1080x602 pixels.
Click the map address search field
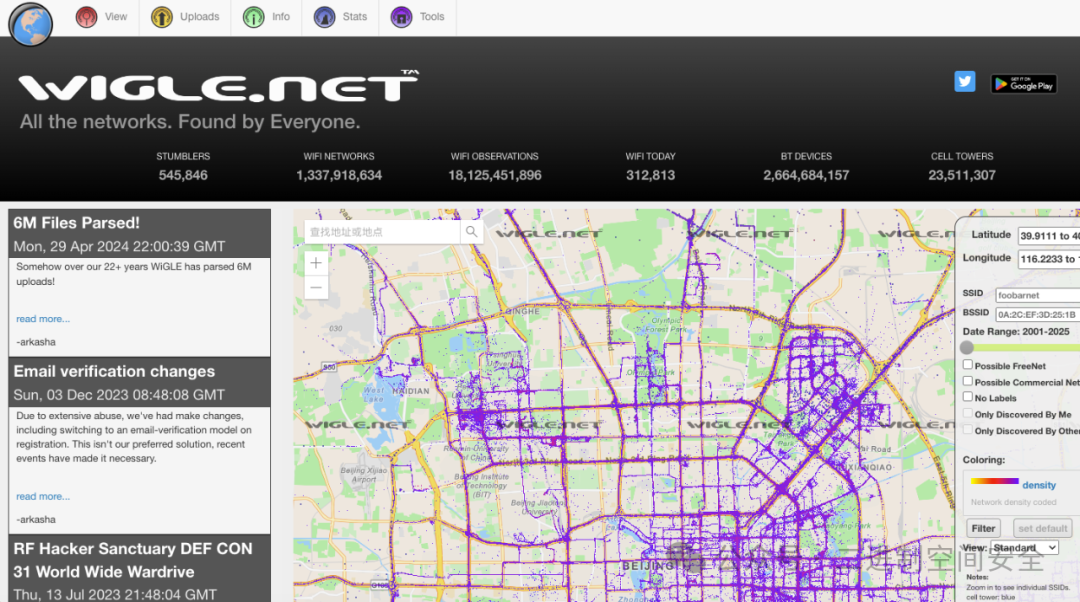(x=382, y=232)
